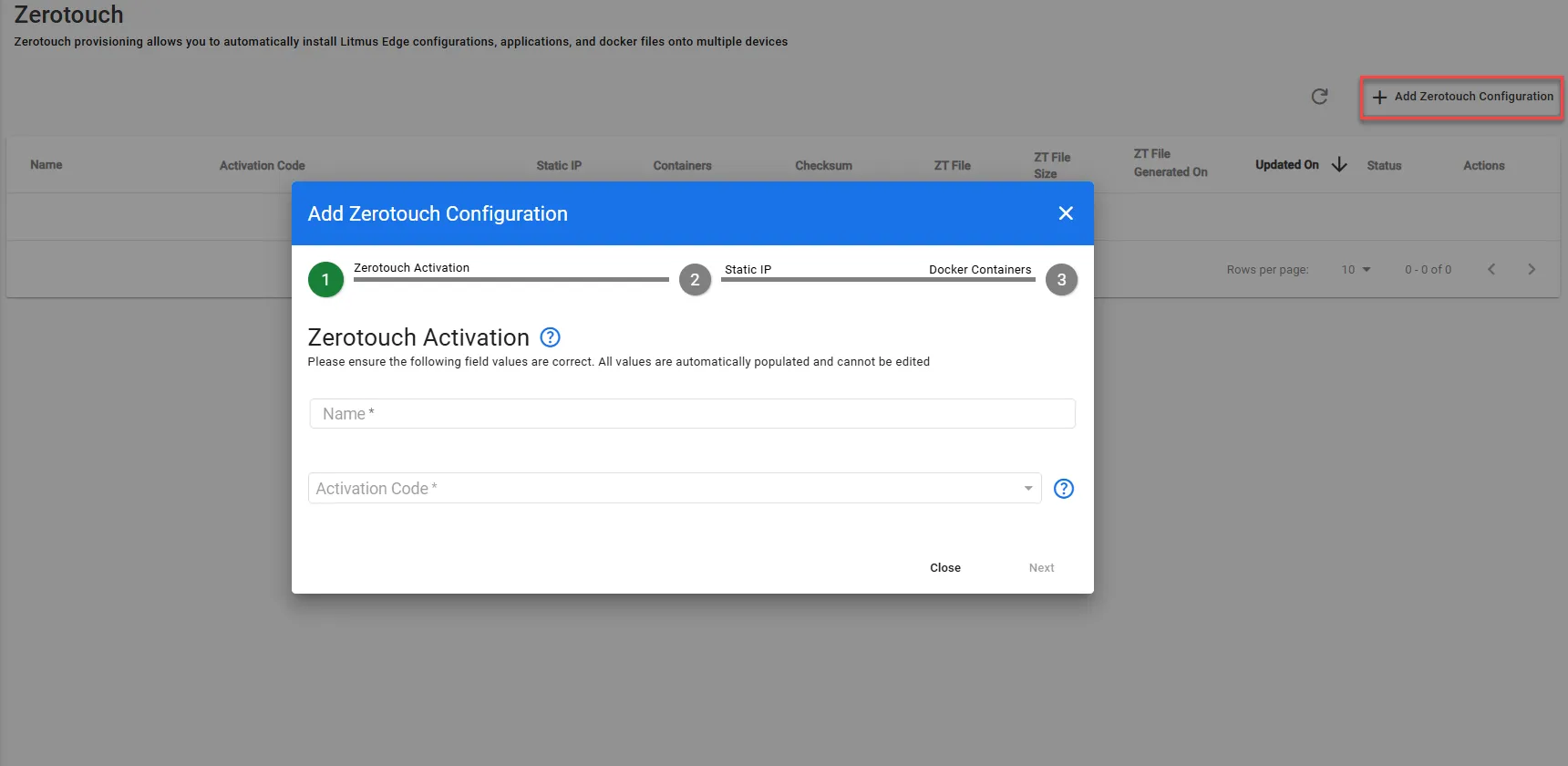1568x766 pixels.
Task: Open the rows per page dropdown
Action: click(x=1356, y=270)
